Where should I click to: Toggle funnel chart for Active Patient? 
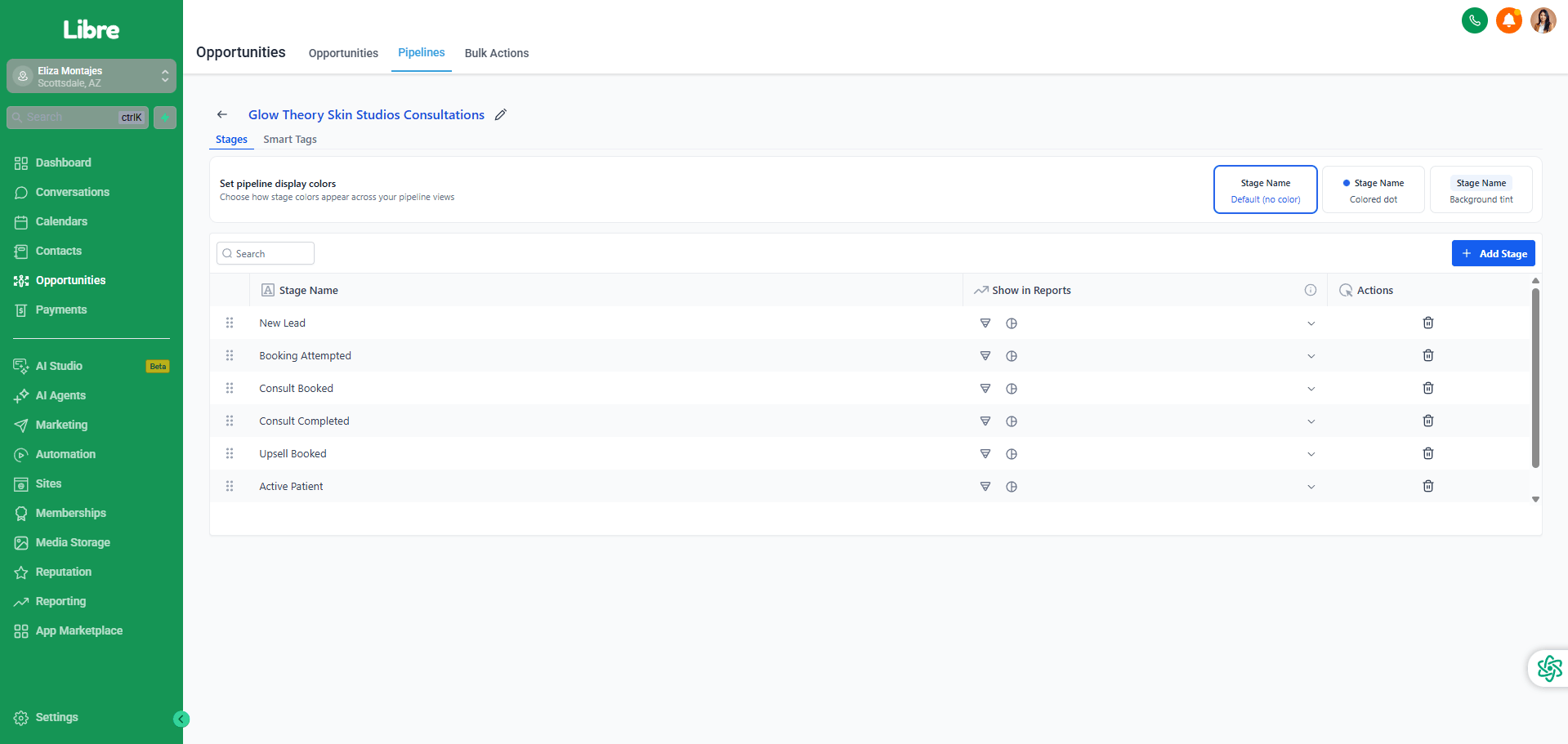985,487
